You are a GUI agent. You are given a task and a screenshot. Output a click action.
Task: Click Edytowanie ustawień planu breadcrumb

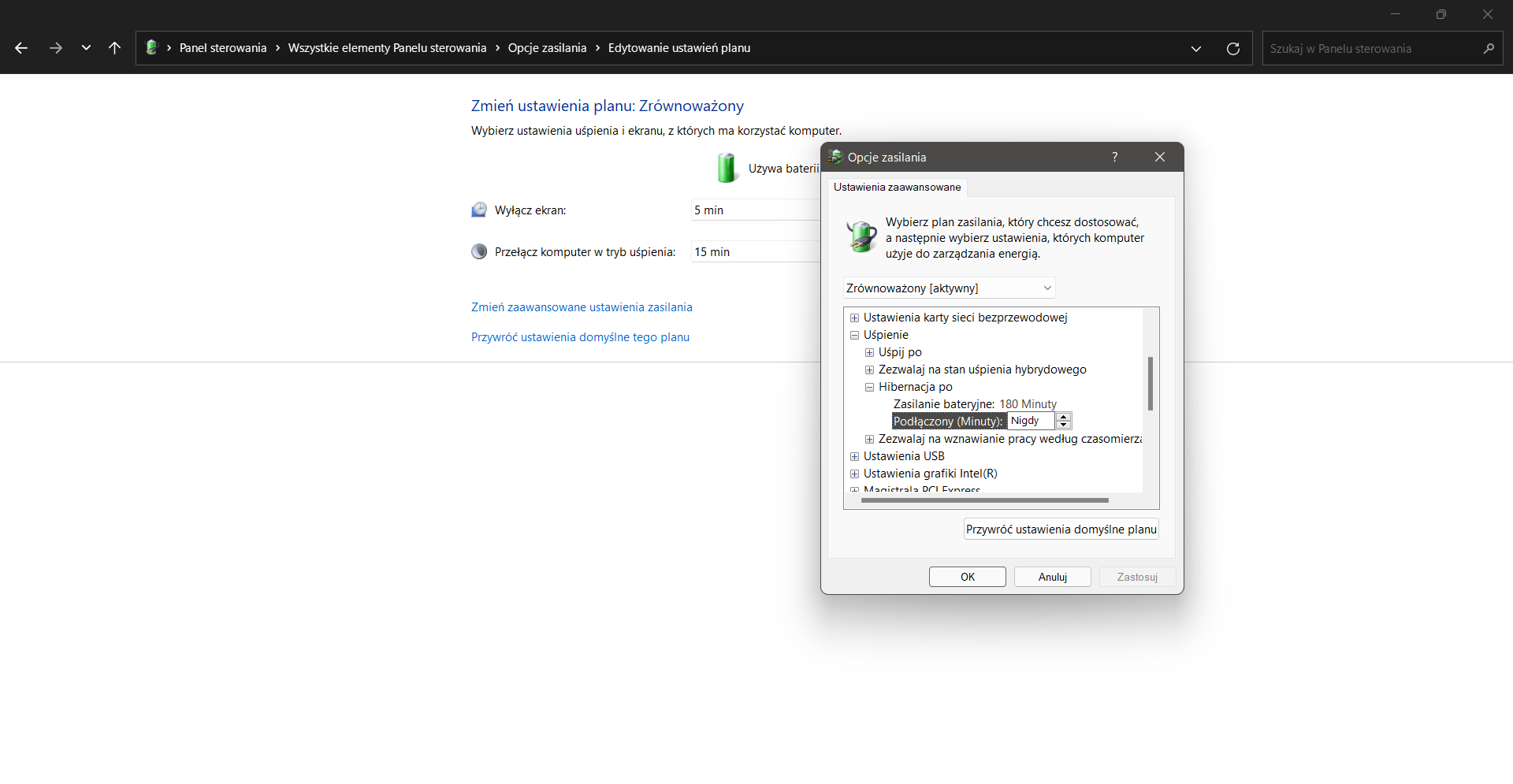coord(679,48)
